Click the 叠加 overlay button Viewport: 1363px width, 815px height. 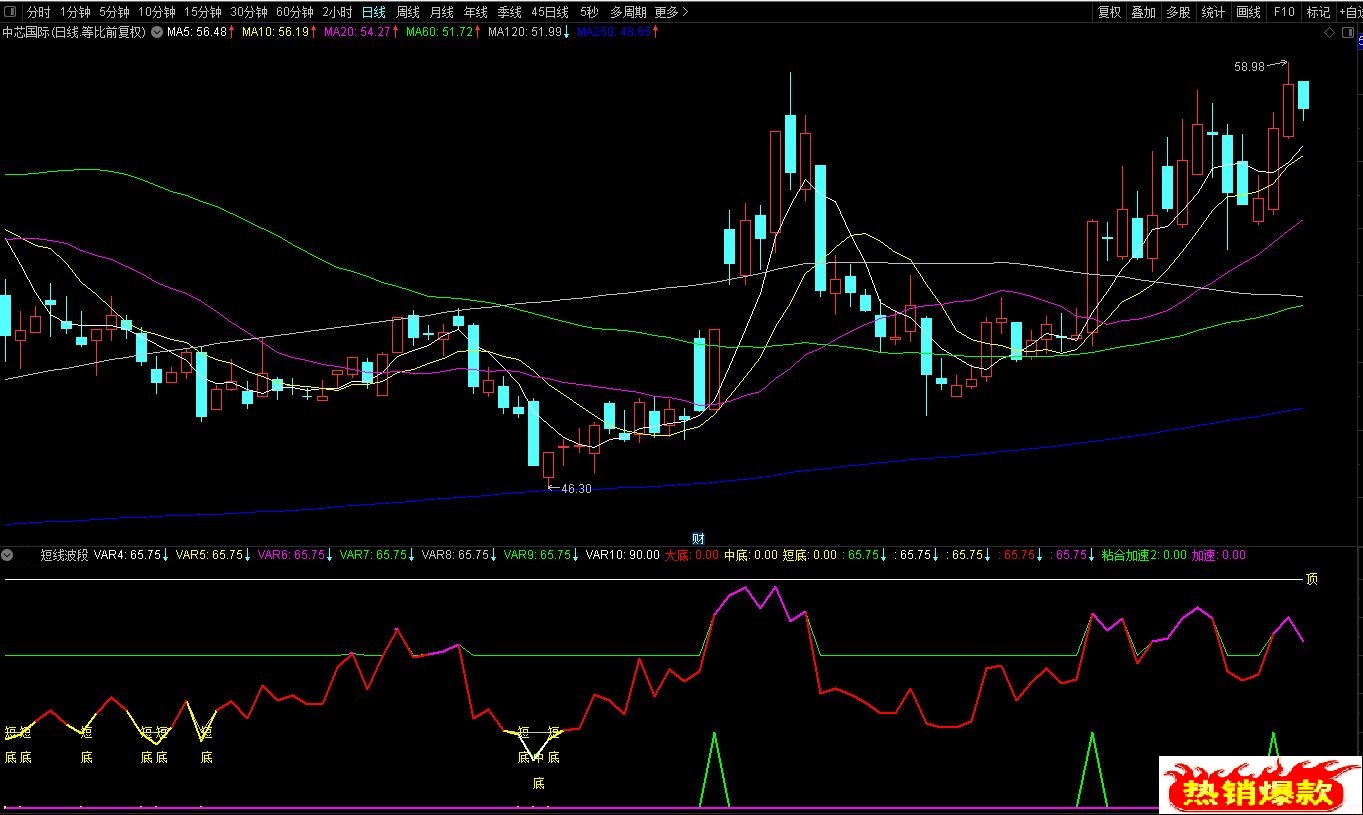click(1143, 12)
